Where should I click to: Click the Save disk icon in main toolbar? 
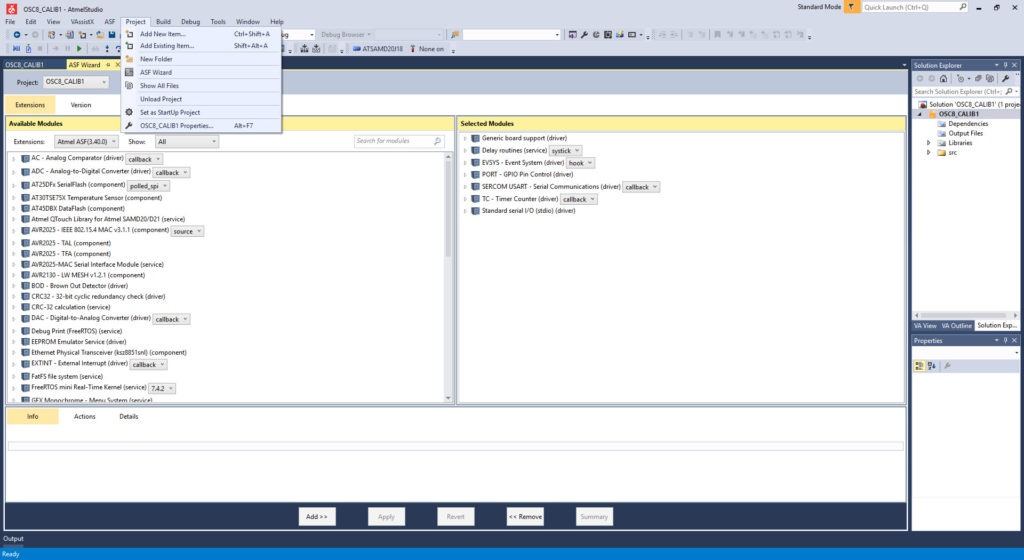coord(112,35)
